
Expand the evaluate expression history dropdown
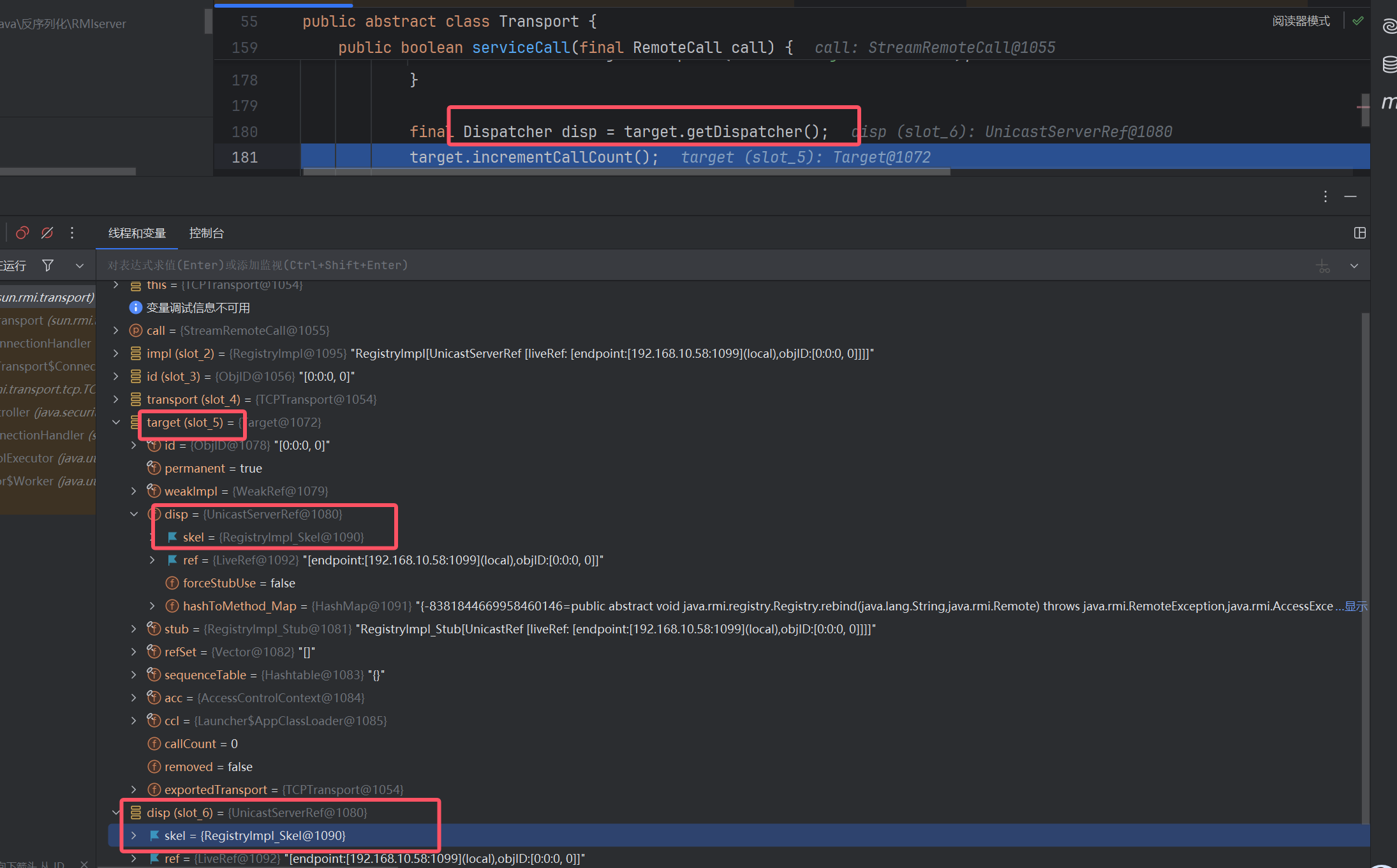1354,265
